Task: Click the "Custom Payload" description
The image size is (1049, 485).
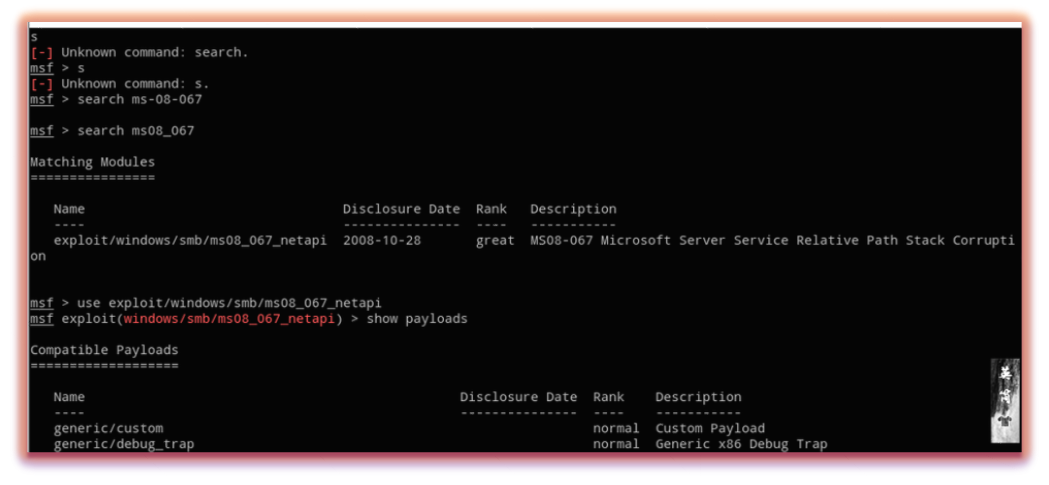Action: pyautogui.click(x=710, y=428)
